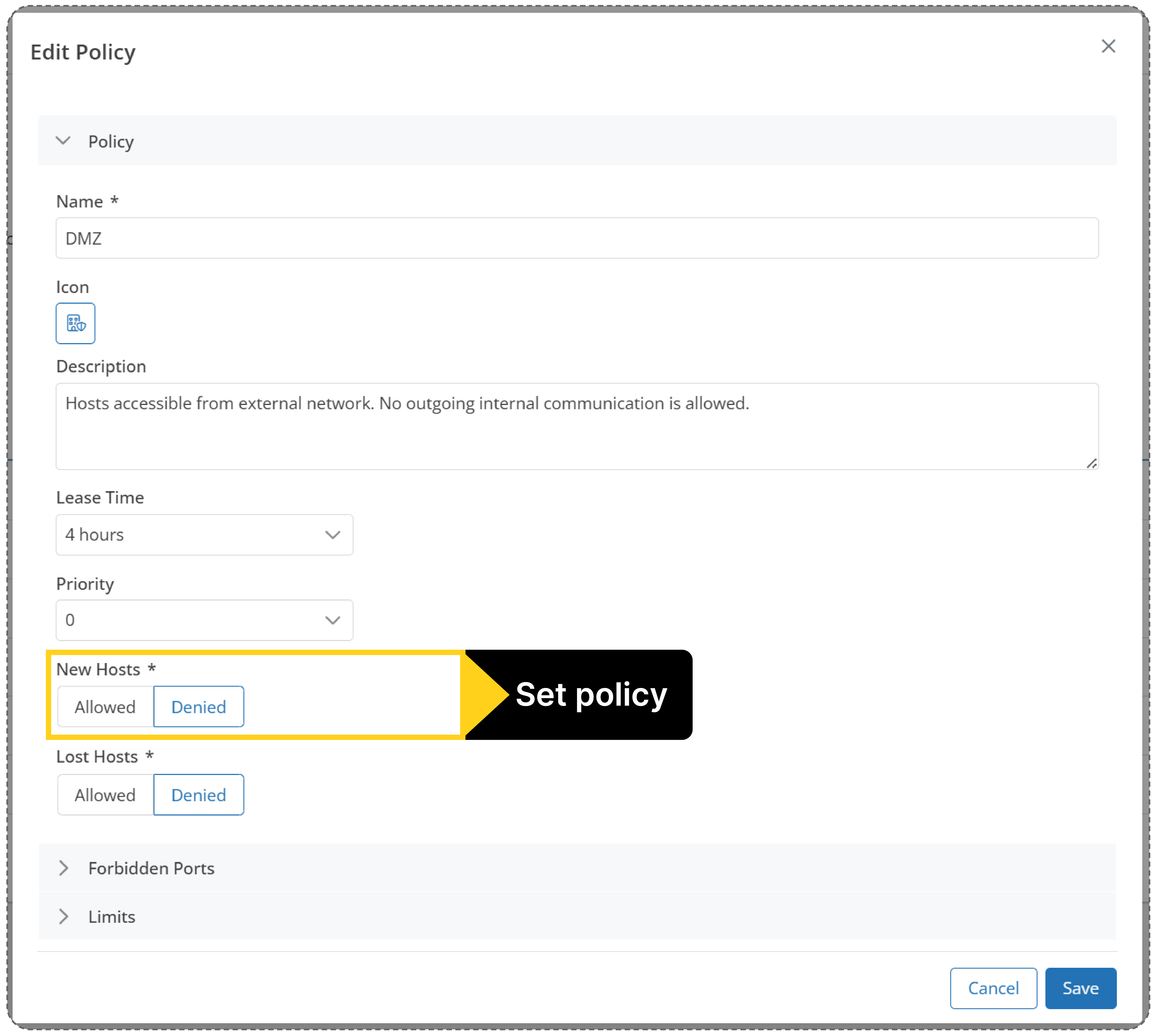Viewport: 1154px width, 1036px height.
Task: Click into the Name input field
Action: [x=576, y=238]
